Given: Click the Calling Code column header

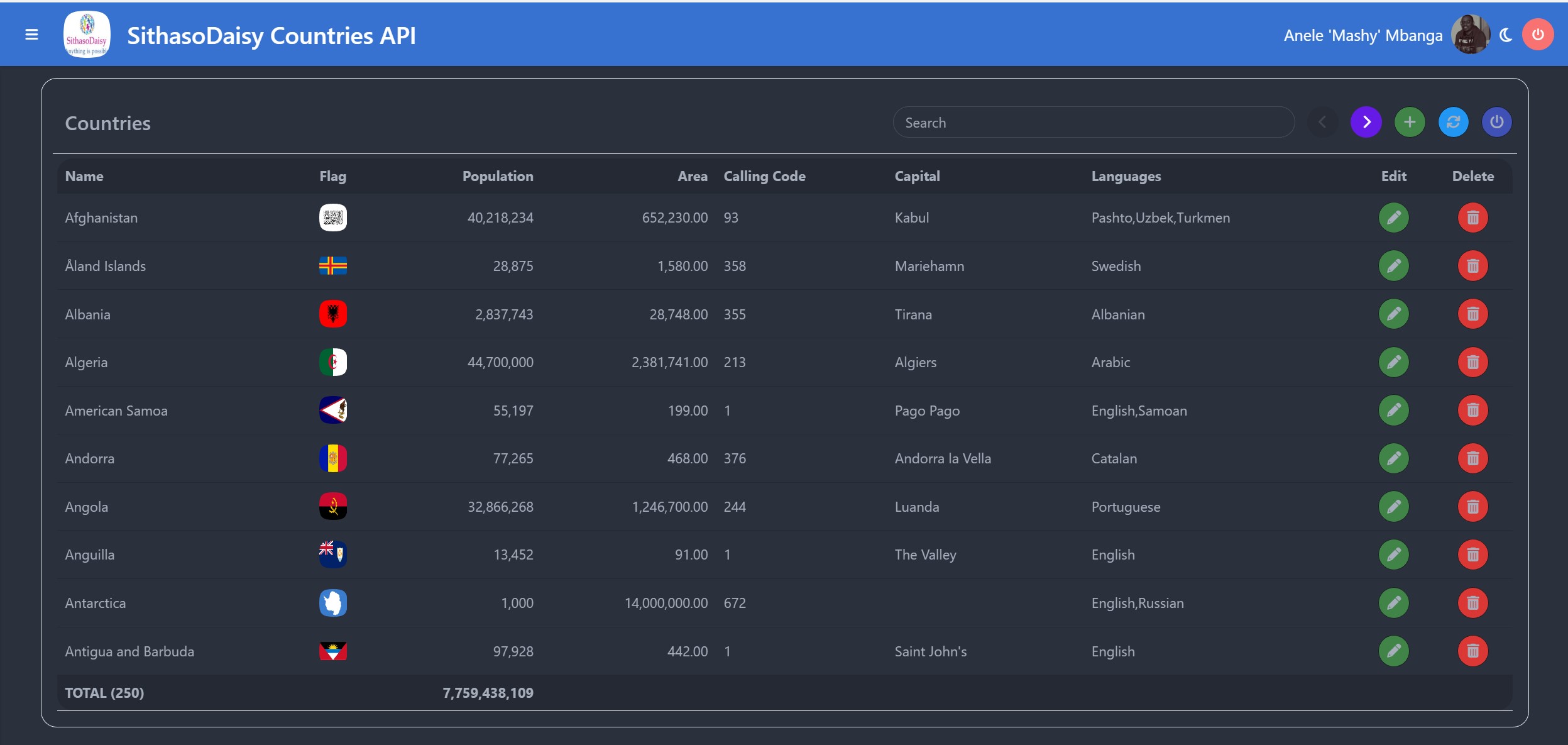Looking at the screenshot, I should [764, 177].
